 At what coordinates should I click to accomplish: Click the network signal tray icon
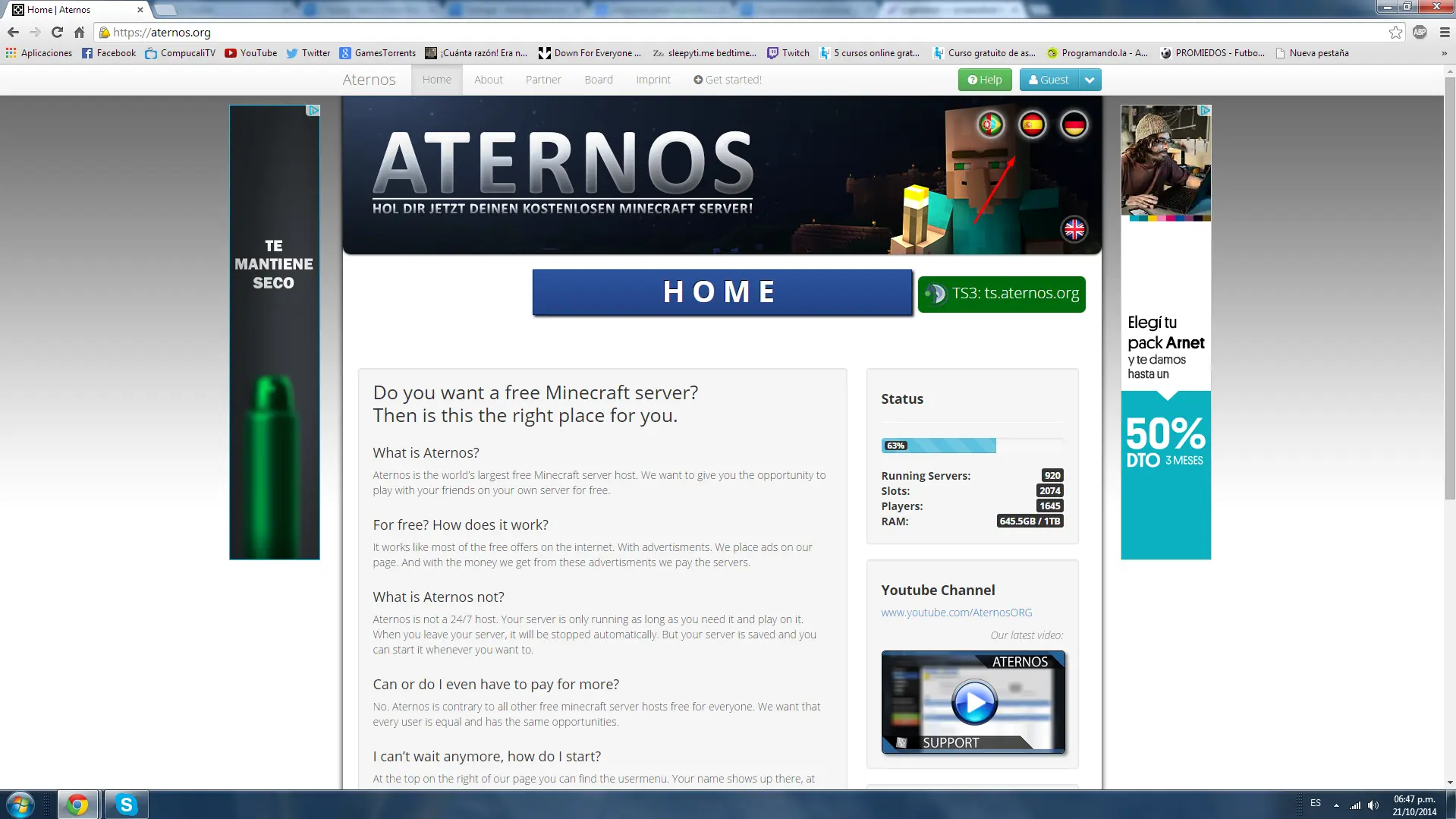(x=1355, y=805)
